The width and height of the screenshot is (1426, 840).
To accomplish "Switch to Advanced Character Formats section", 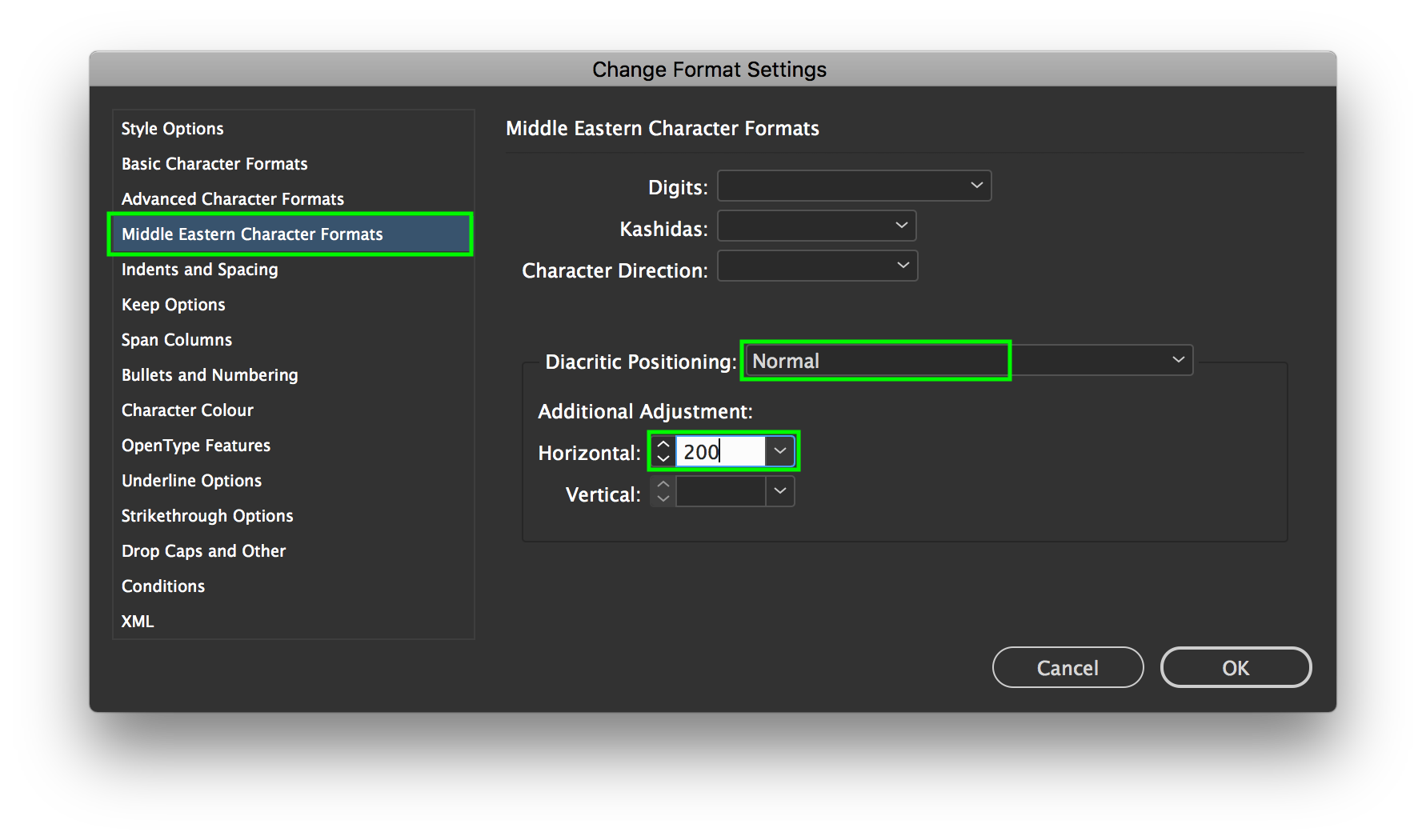I will coord(233,199).
